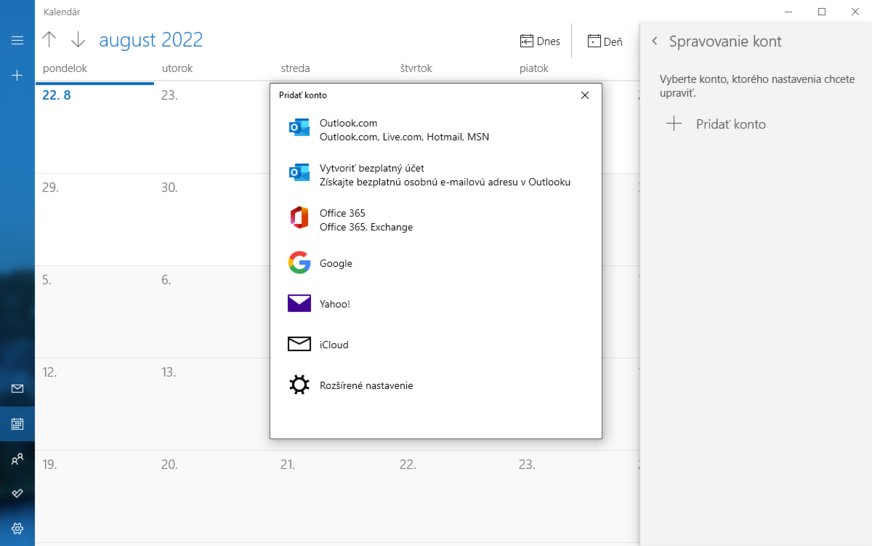Close the Pridať konto dialog
The image size is (872, 546).
click(x=585, y=95)
